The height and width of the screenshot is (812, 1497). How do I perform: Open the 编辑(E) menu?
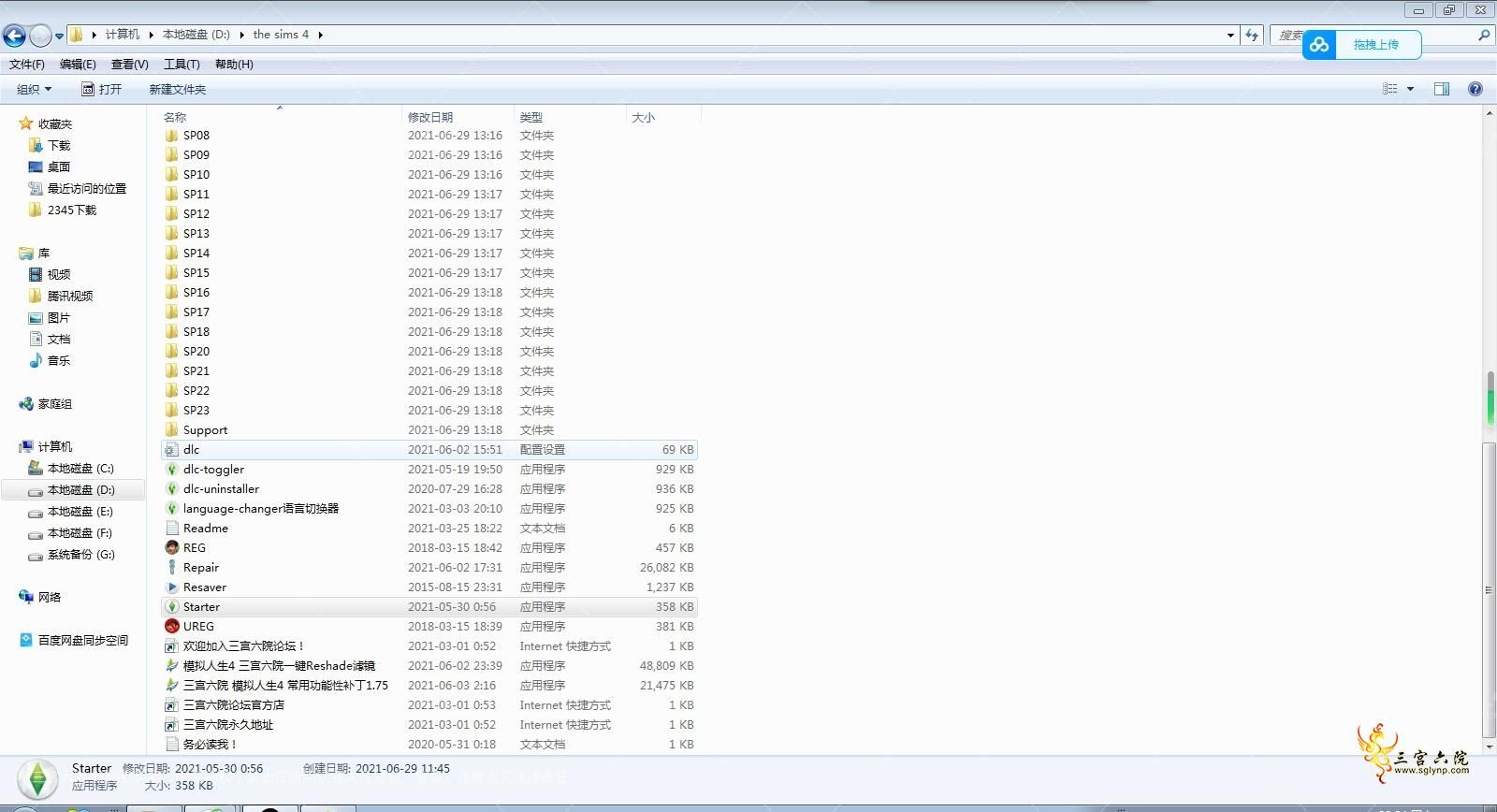(x=78, y=65)
